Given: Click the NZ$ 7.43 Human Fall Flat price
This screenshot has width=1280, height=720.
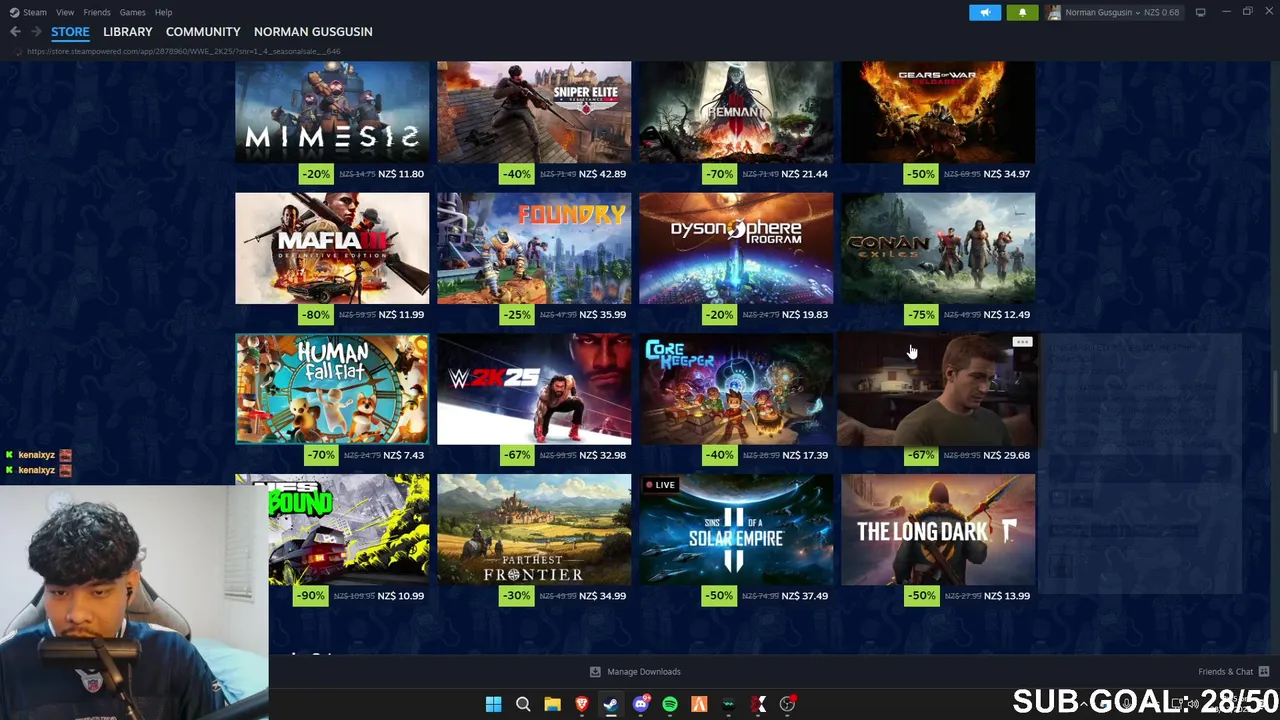Looking at the screenshot, I should [x=403, y=455].
